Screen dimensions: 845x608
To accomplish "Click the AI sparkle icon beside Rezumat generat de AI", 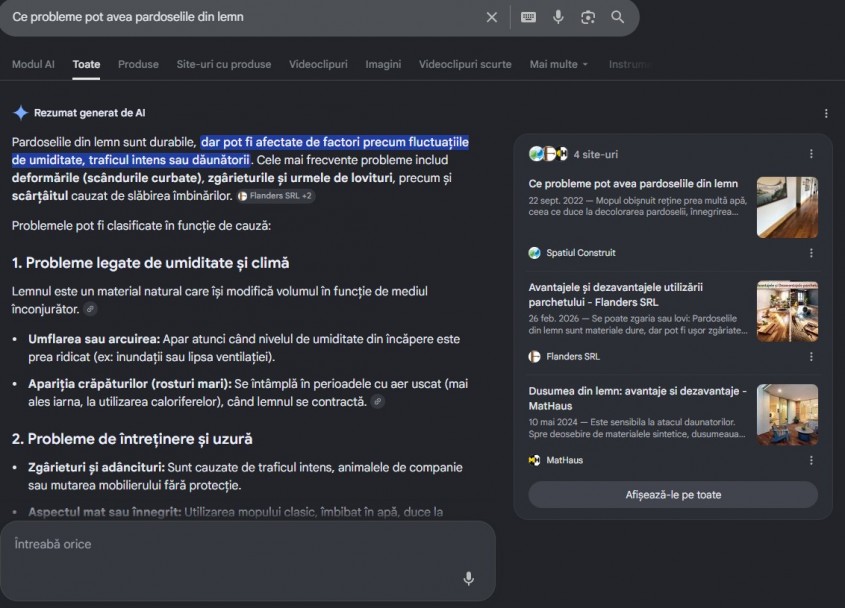I will (x=20, y=113).
